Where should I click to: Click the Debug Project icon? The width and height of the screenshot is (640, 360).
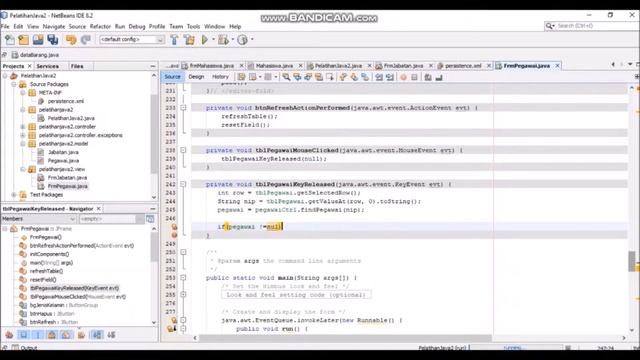[223, 40]
